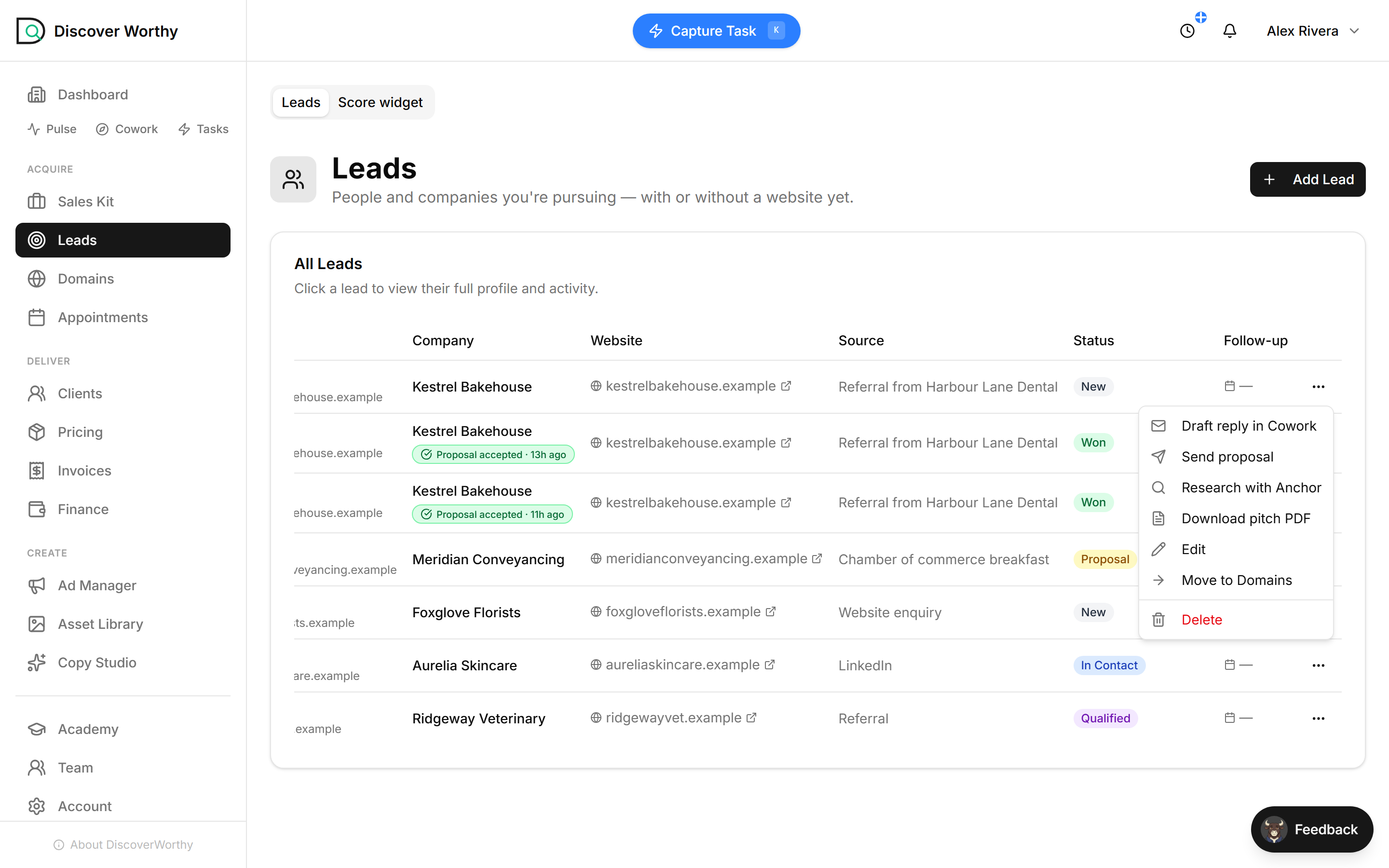Viewport: 1389px width, 868px height.
Task: Click the Proposal accepted 11h ago badge
Action: 492,515
